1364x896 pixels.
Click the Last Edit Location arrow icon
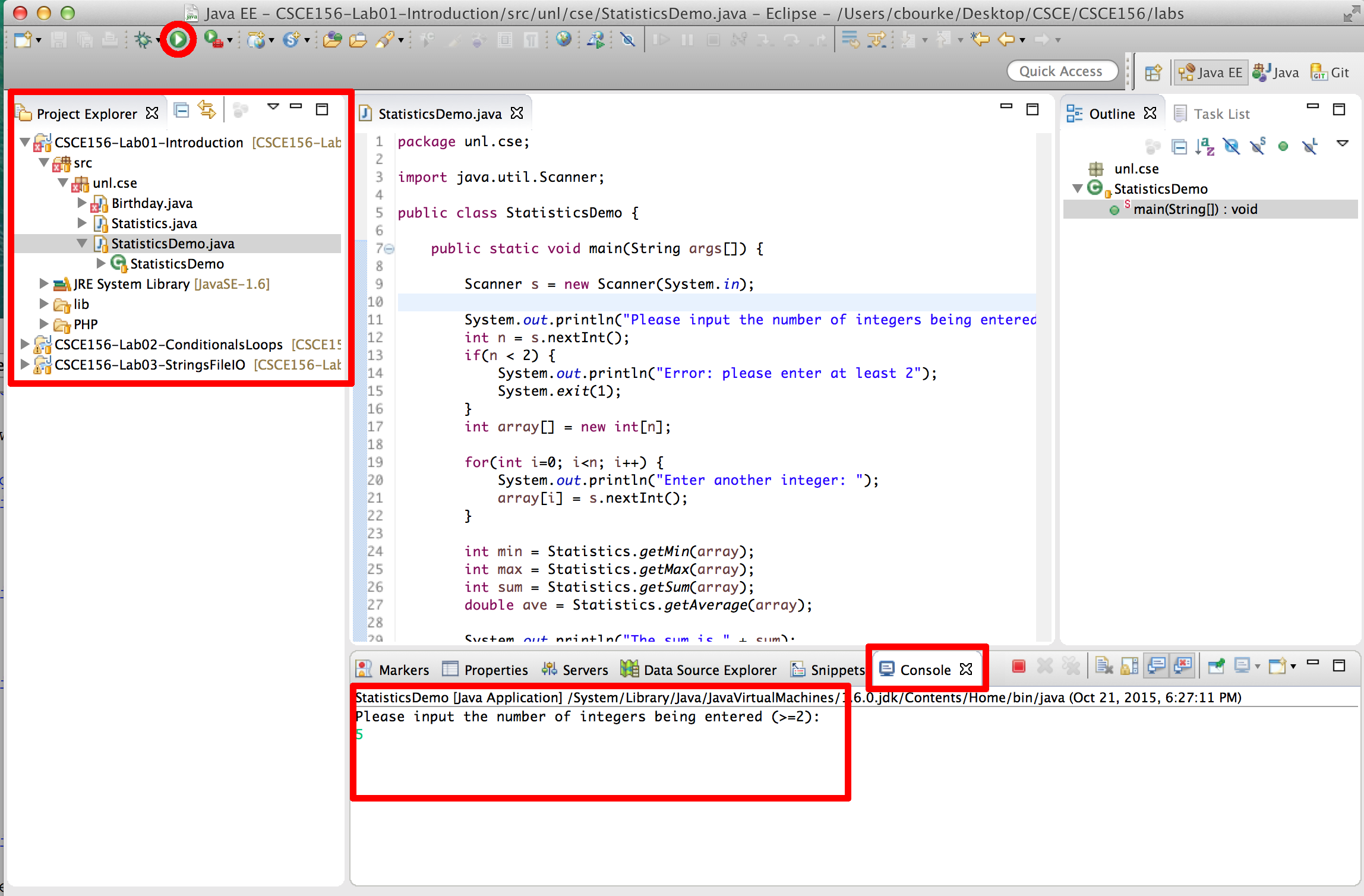(980, 40)
